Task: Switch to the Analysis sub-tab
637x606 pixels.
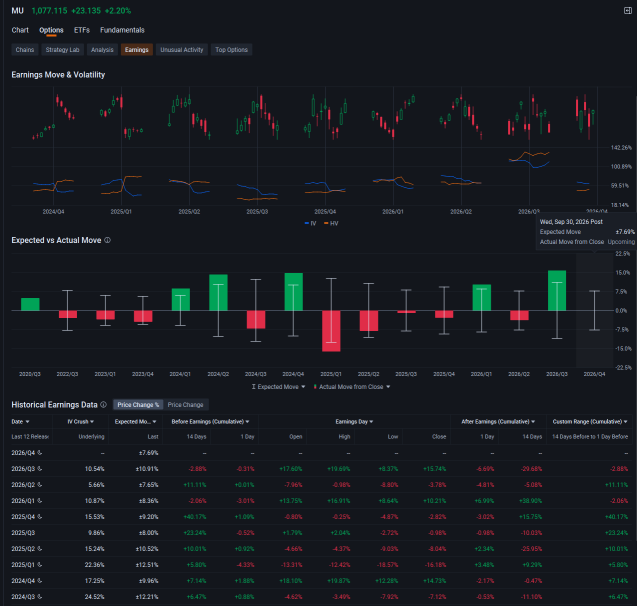Action: point(102,50)
